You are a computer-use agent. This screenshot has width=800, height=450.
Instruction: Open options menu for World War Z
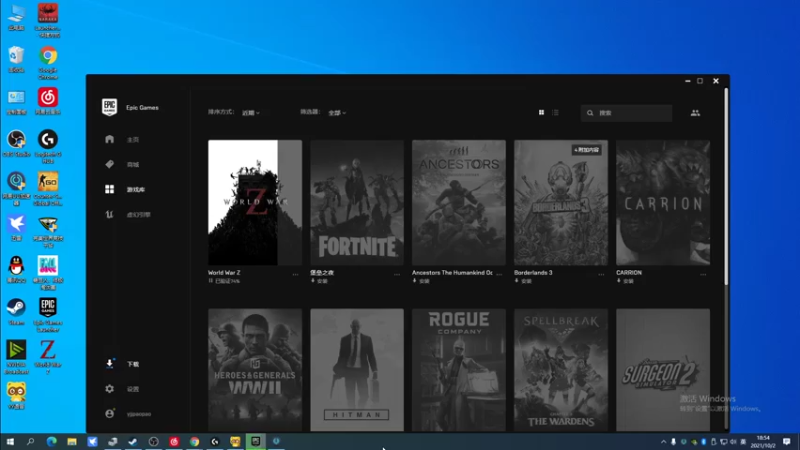point(295,274)
